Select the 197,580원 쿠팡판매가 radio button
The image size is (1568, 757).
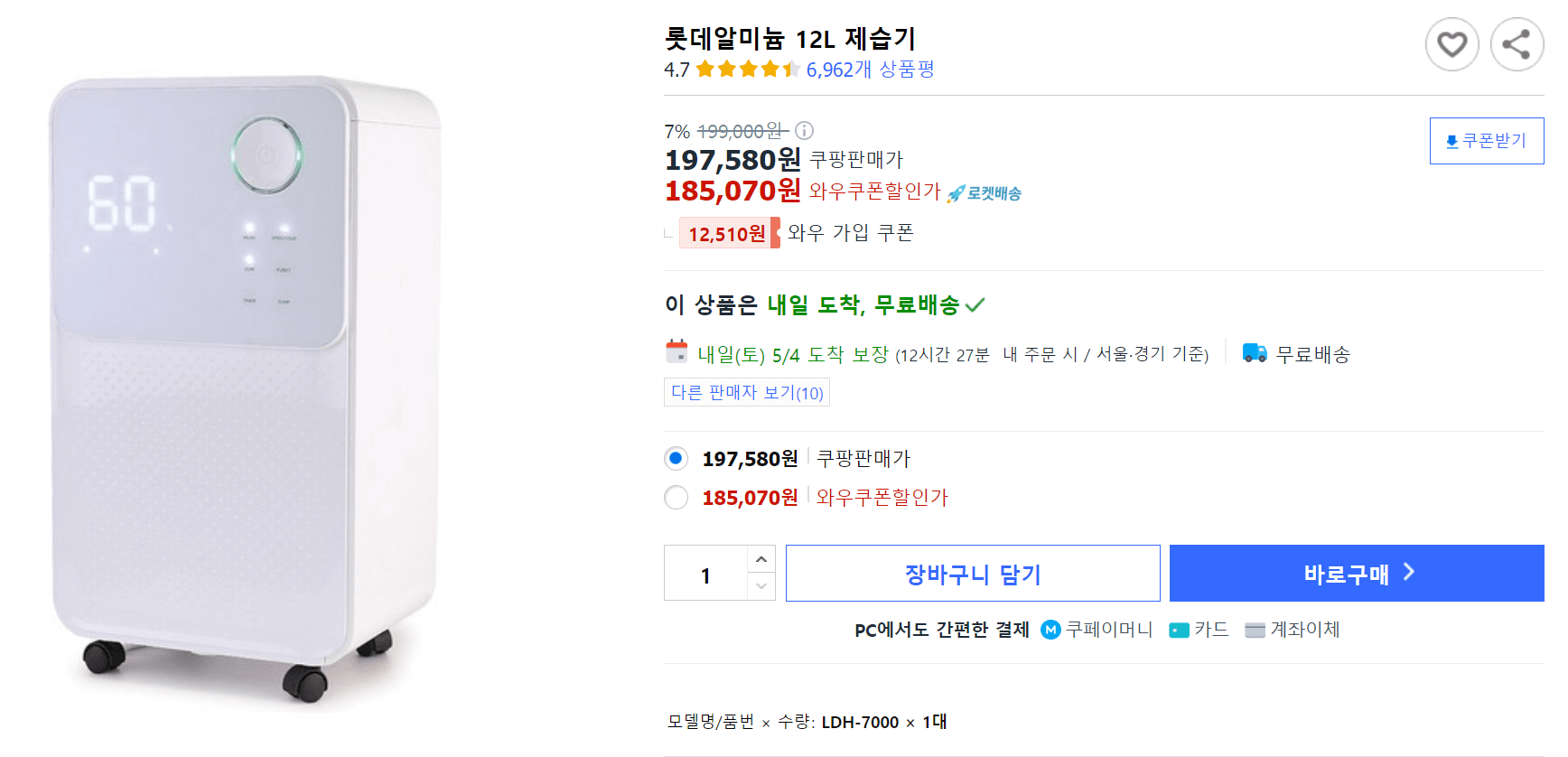676,459
